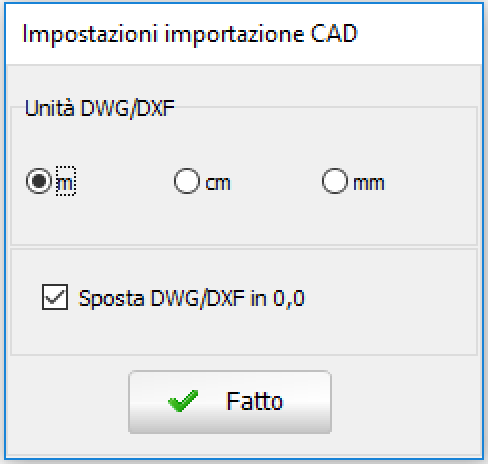
Task: Confirm import settings with the Fatto text
Action: (254, 401)
